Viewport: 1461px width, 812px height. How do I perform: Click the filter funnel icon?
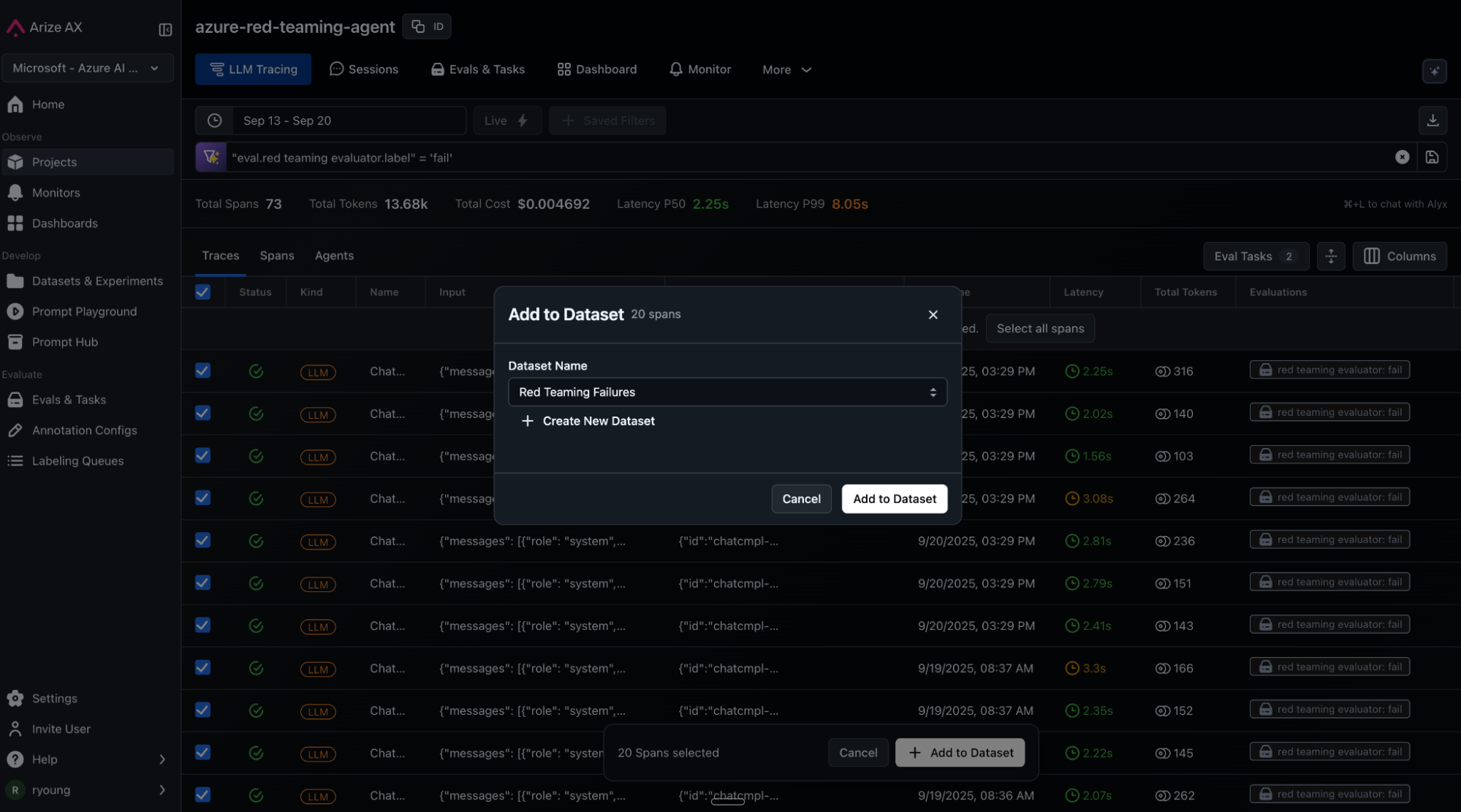[210, 157]
